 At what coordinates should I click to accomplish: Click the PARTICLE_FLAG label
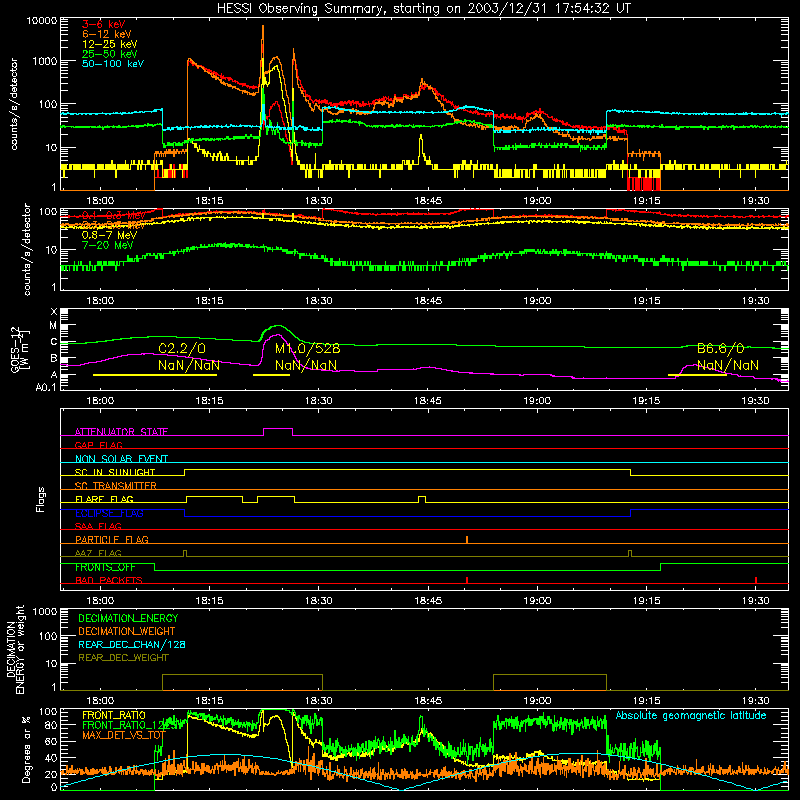(112, 539)
